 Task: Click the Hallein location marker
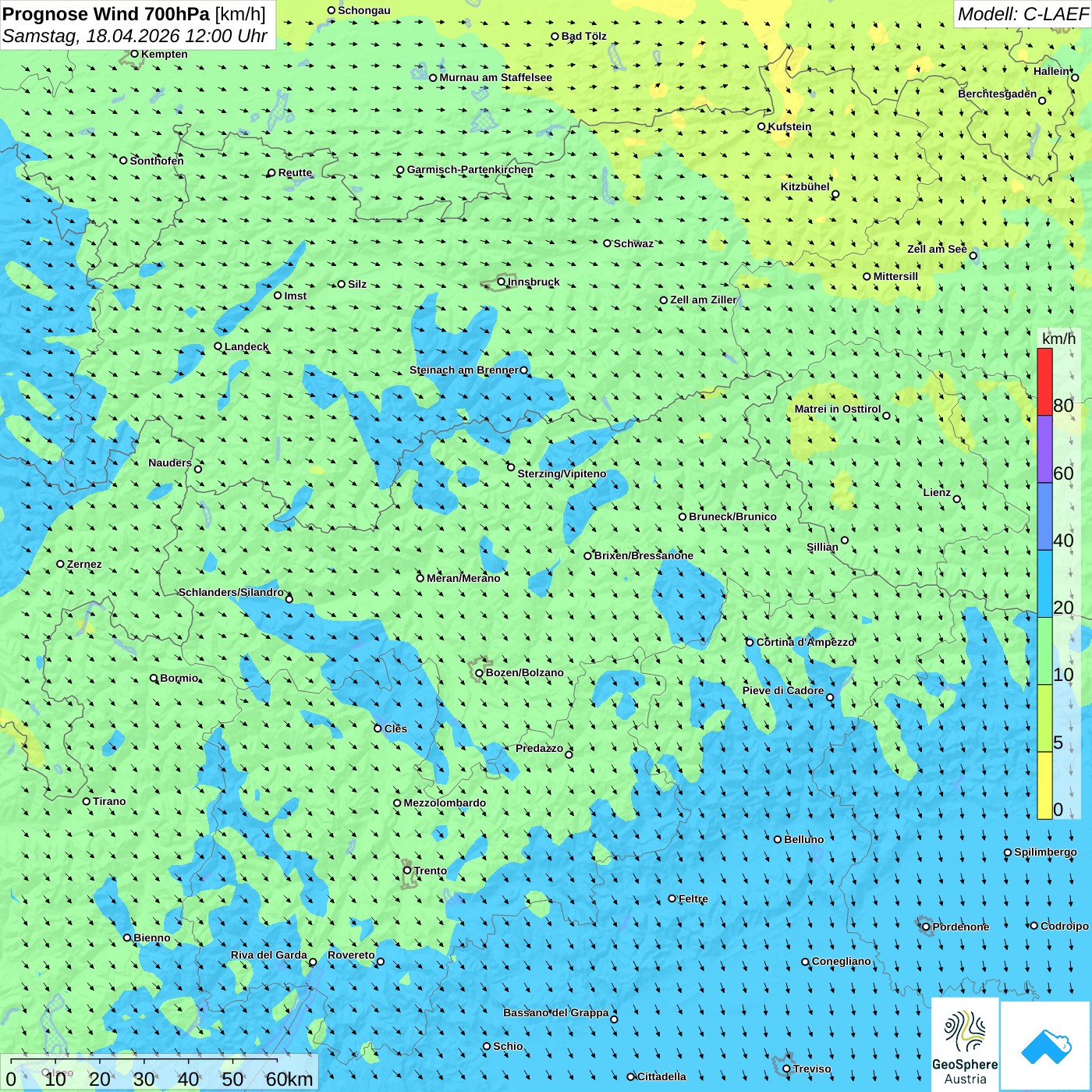coord(1075,77)
